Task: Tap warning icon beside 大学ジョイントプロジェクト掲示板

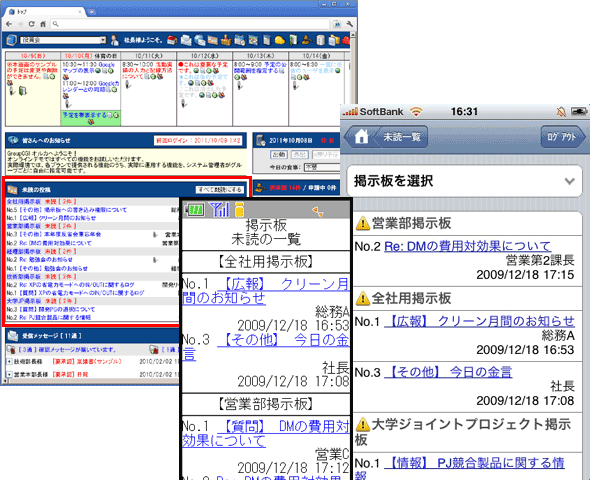Action: [x=362, y=424]
